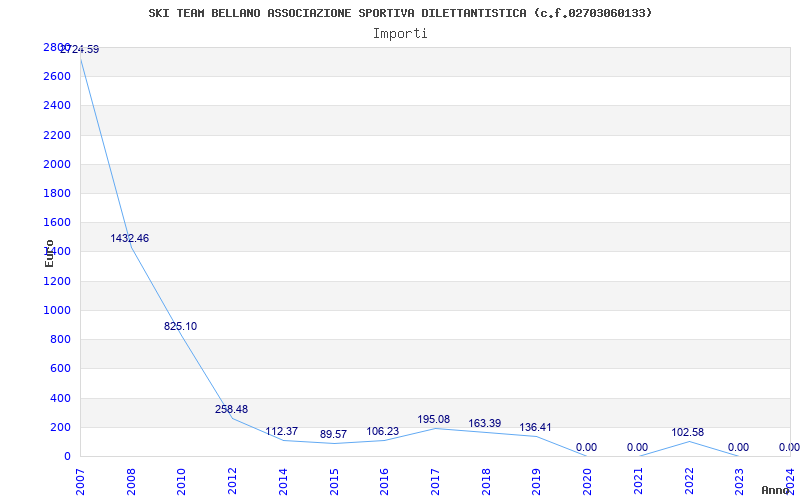
Task: Click the 2000 tick on the y-axis
Action: [x=57, y=164]
